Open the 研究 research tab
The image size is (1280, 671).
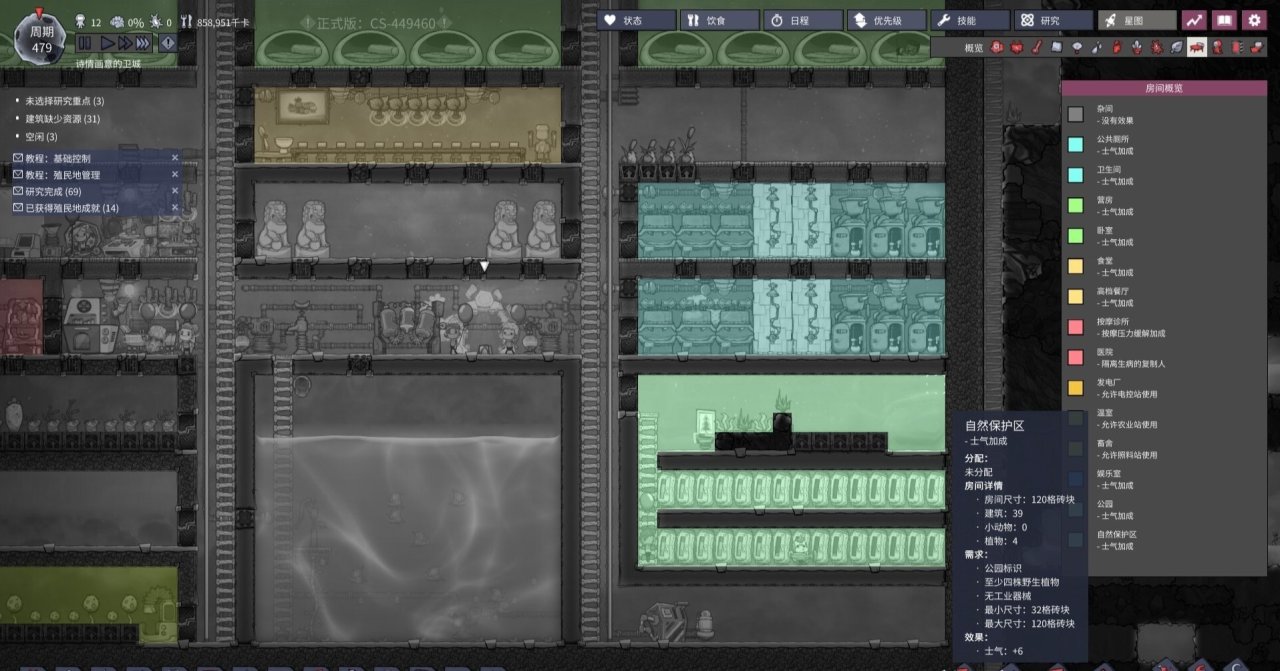point(1052,20)
